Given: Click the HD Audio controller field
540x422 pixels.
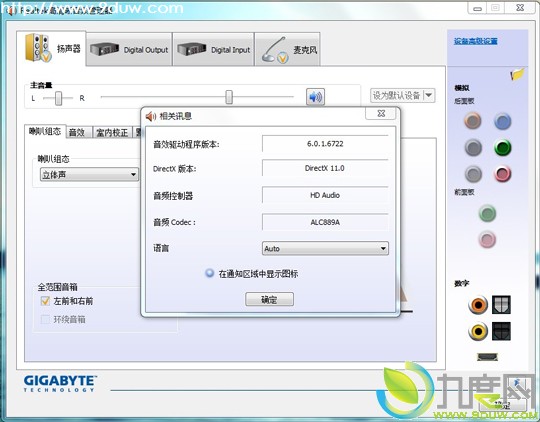Looking at the screenshot, I should click(325, 195).
